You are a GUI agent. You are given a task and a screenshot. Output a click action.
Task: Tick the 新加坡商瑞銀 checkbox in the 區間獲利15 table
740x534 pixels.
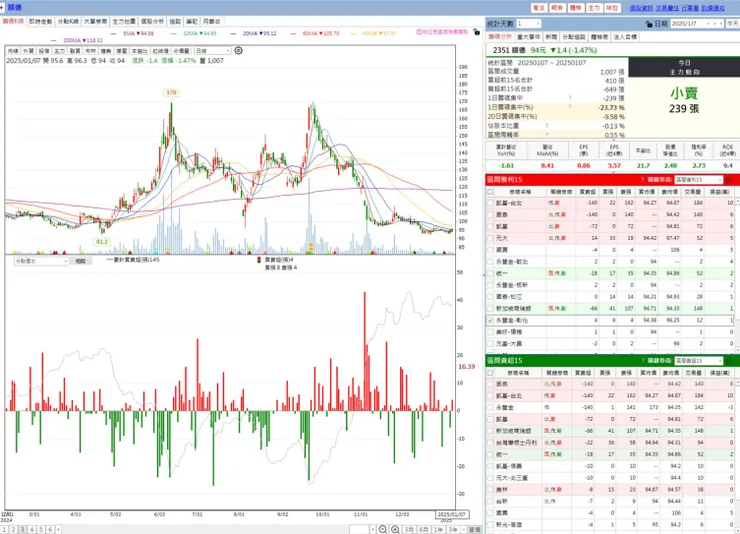click(x=490, y=309)
